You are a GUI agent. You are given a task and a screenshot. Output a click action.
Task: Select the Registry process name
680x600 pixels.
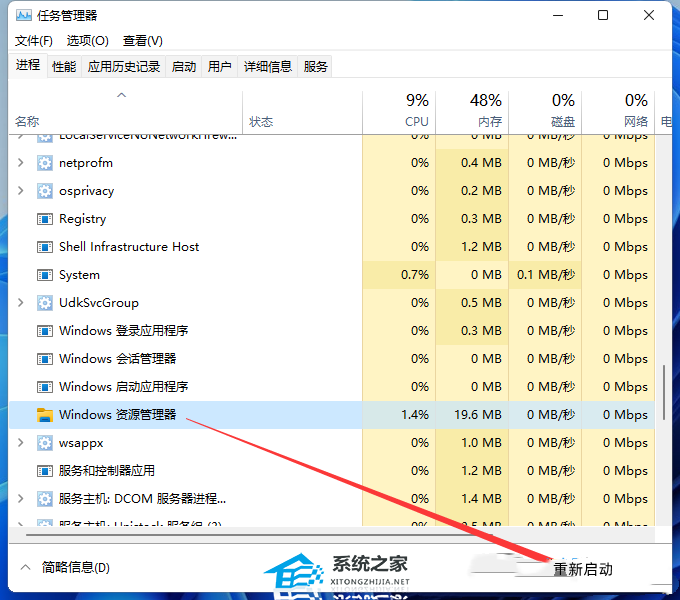coord(82,219)
